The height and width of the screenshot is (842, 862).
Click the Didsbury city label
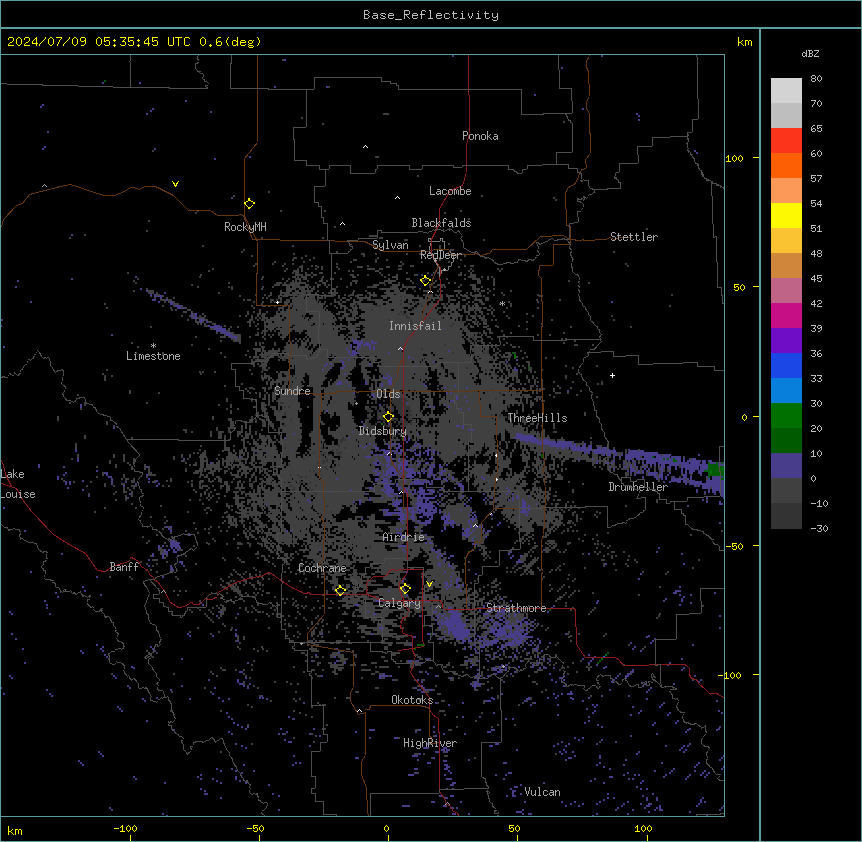383,431
